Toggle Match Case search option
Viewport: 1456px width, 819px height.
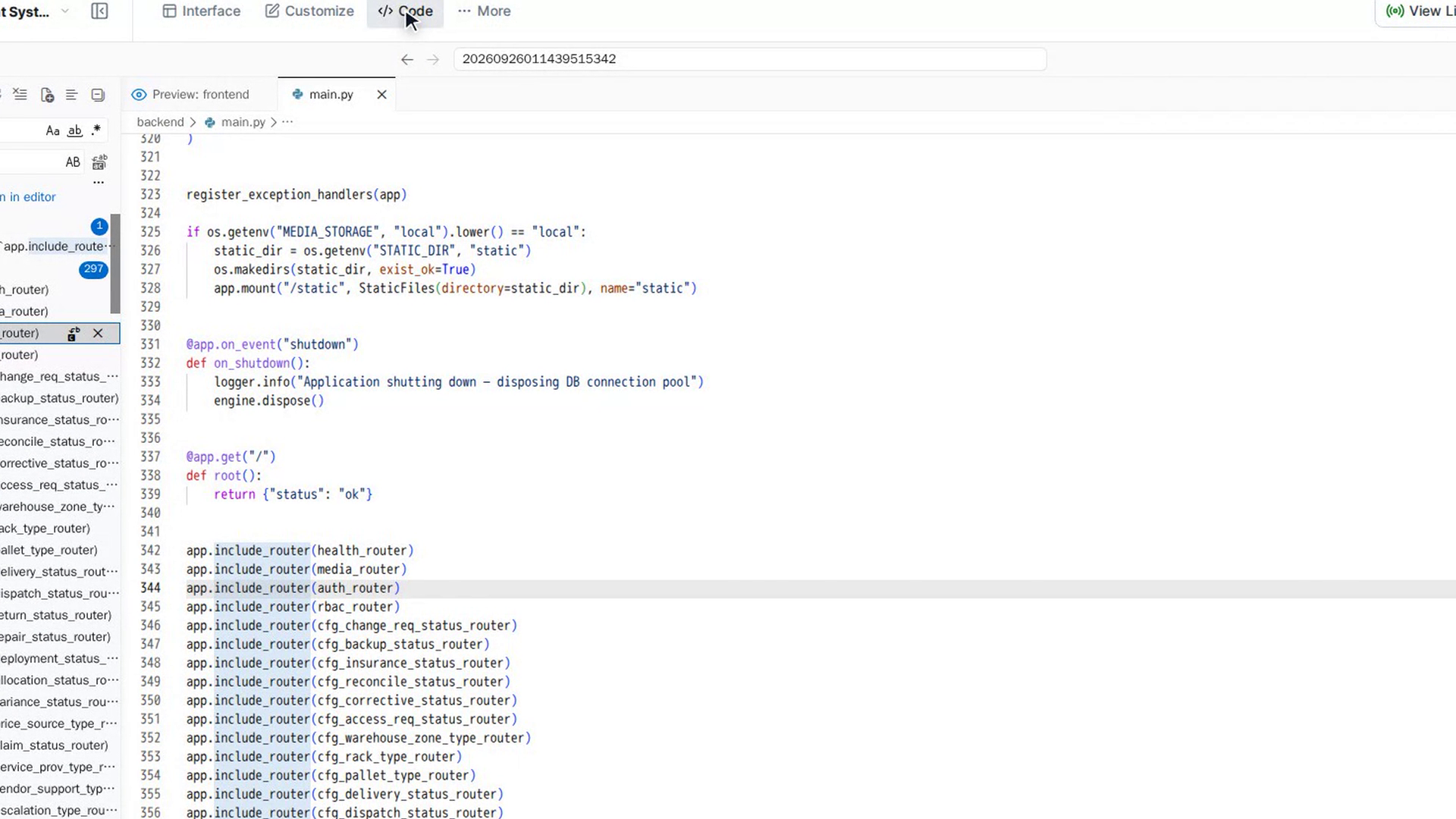52,131
